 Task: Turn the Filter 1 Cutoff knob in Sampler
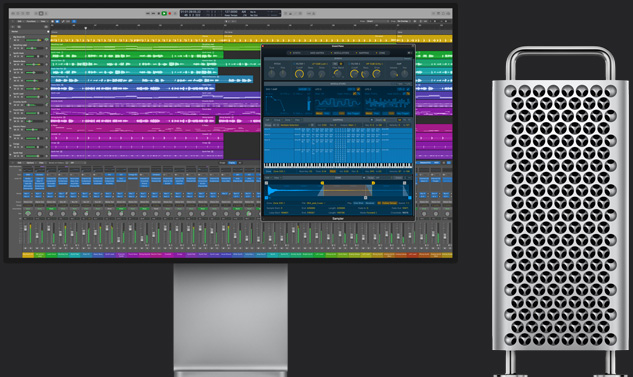tap(300, 74)
